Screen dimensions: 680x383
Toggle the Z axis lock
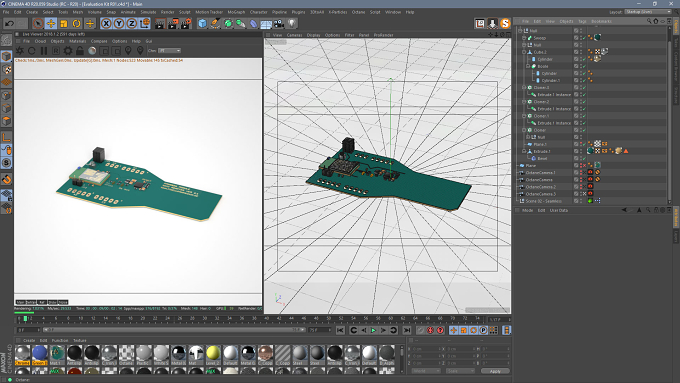point(131,23)
